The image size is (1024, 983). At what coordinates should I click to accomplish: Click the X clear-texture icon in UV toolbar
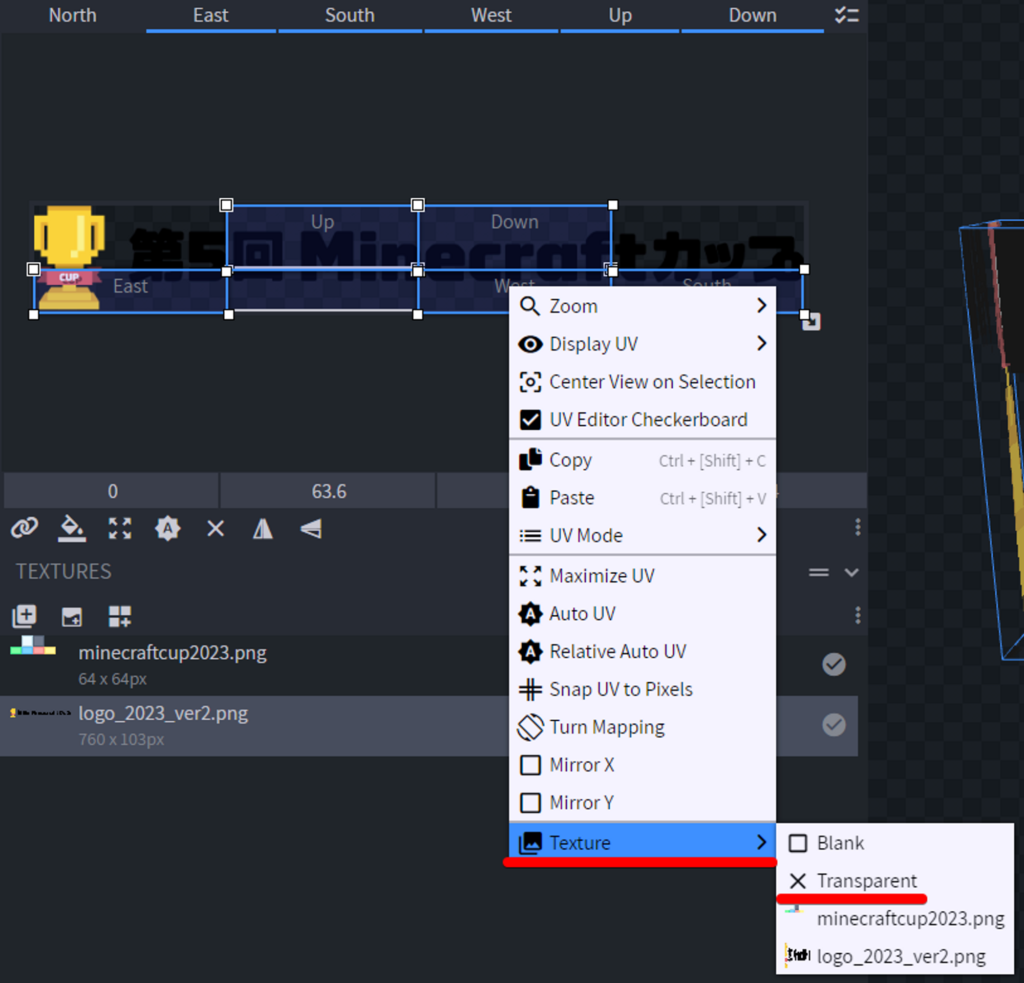[x=215, y=528]
